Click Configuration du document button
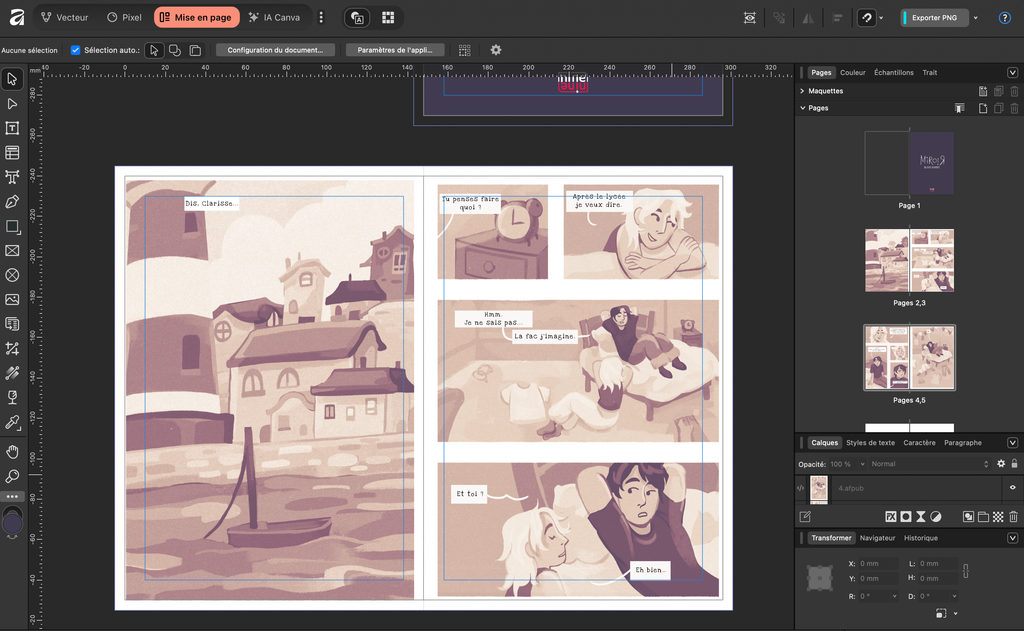1024x631 pixels. (x=275, y=50)
